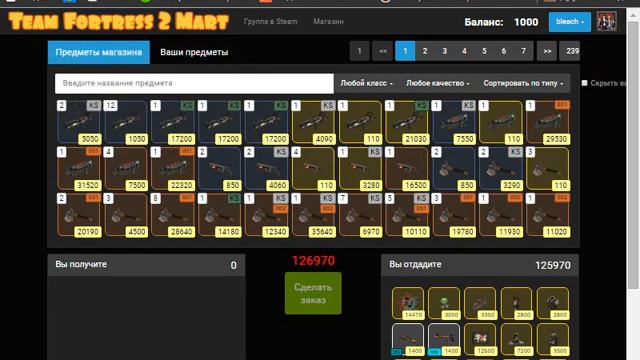Image resolution: width=640 pixels, height=360 pixels.
Task: Click the previous pages << button
Action: [383, 51]
